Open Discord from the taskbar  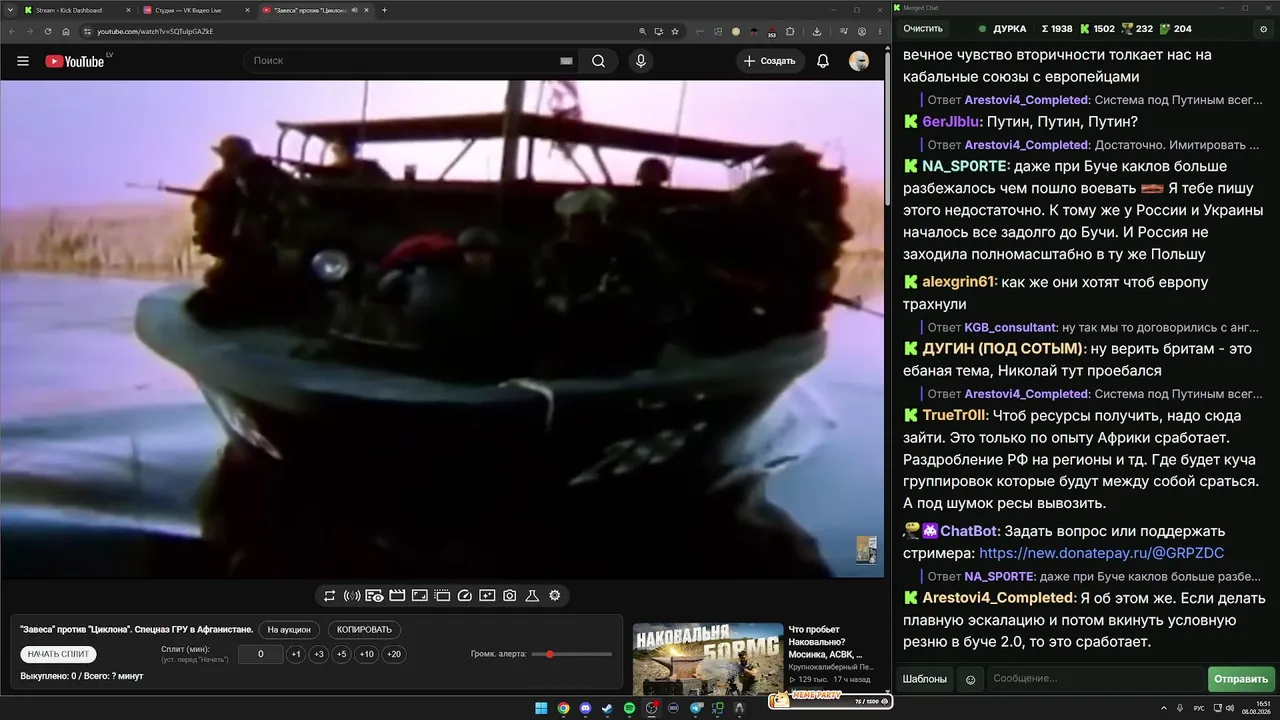[x=585, y=708]
